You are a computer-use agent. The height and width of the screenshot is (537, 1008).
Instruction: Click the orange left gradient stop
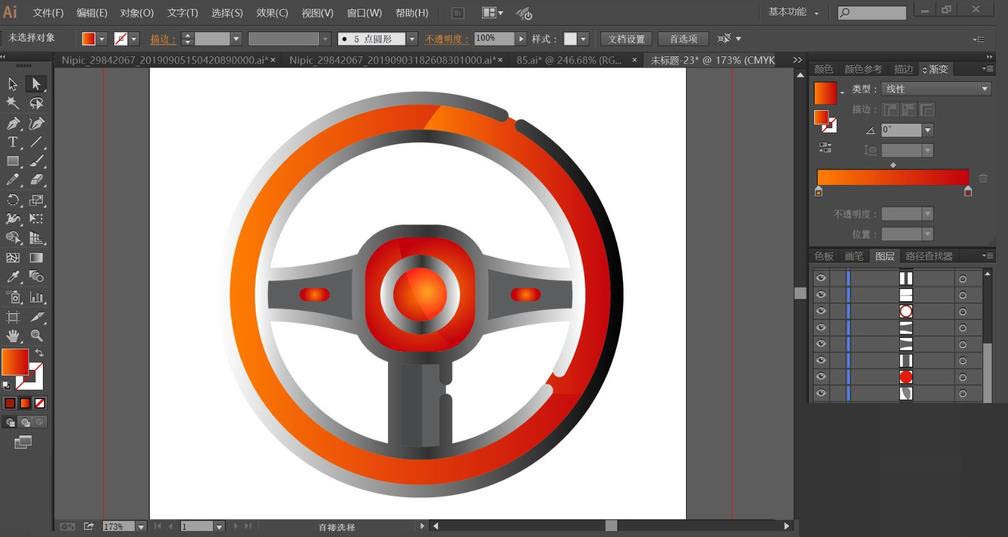pyautogui.click(x=818, y=191)
